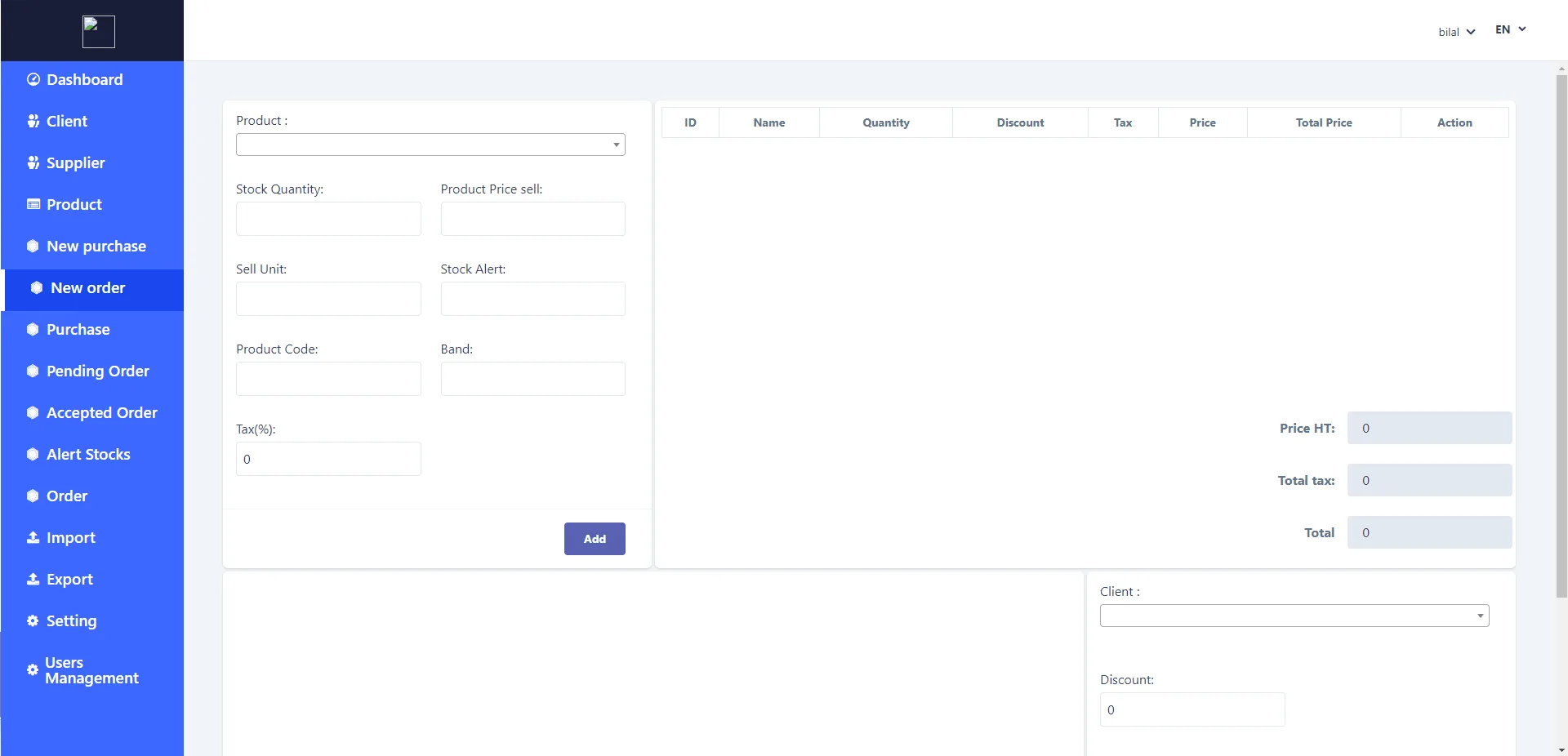Click the Stock Quantity field
The image size is (1568, 756).
[x=328, y=219]
